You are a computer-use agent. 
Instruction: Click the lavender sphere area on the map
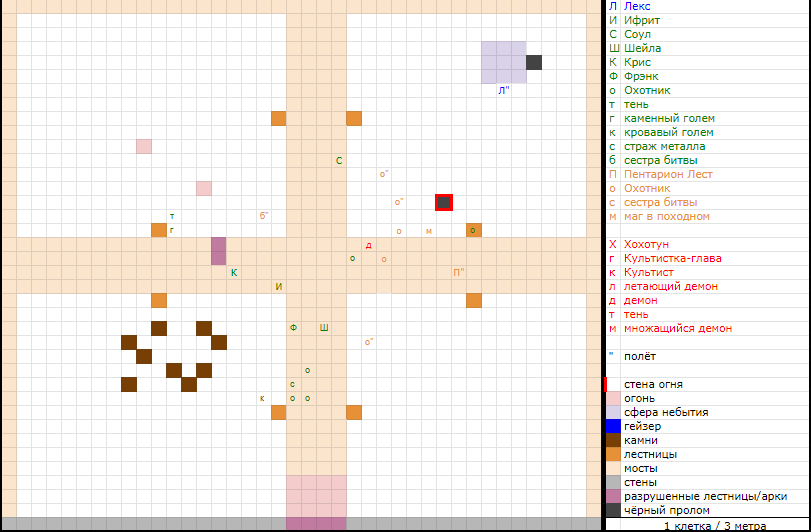click(504, 62)
